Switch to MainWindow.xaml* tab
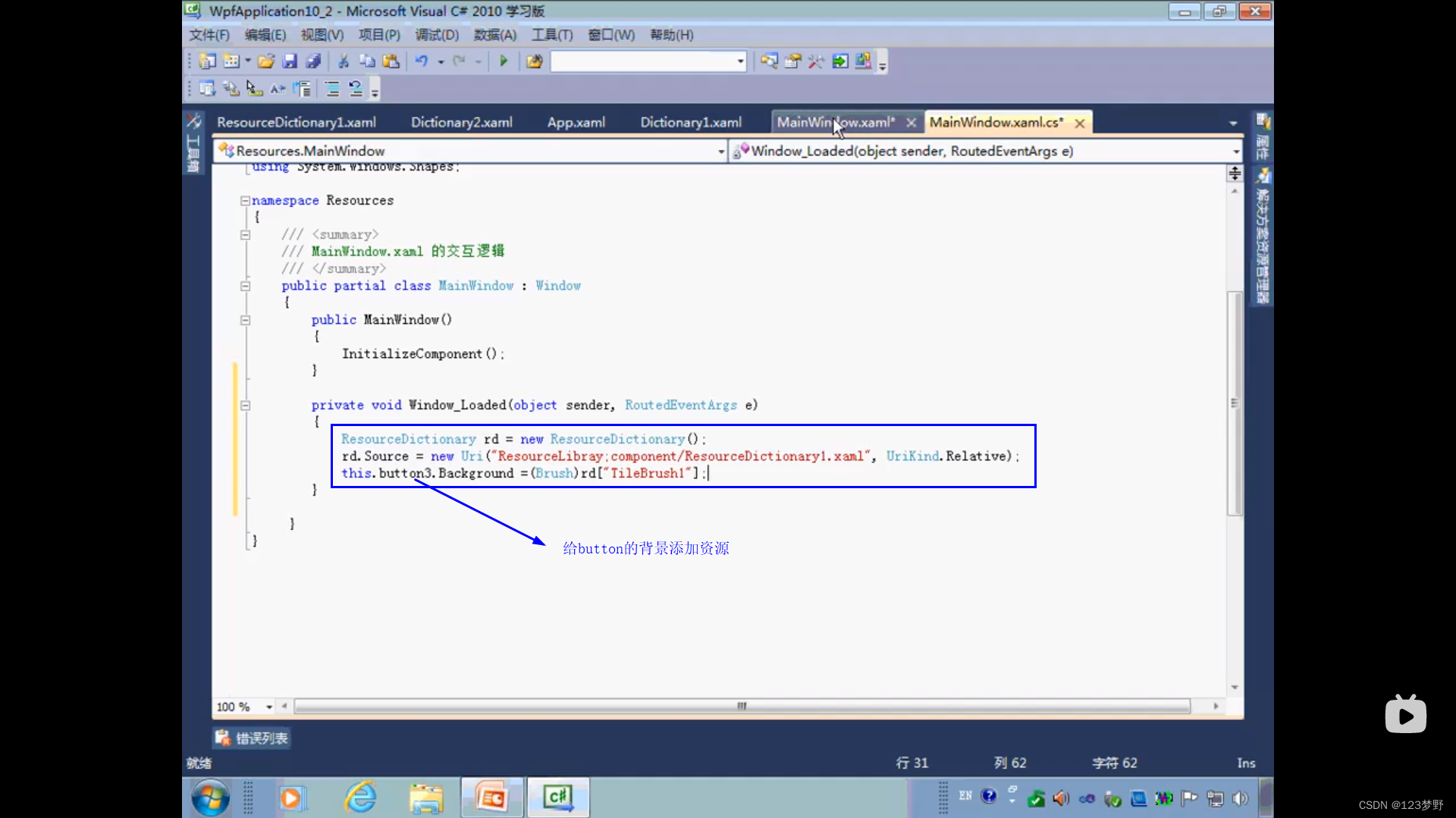This screenshot has width=1456, height=818. click(x=836, y=122)
